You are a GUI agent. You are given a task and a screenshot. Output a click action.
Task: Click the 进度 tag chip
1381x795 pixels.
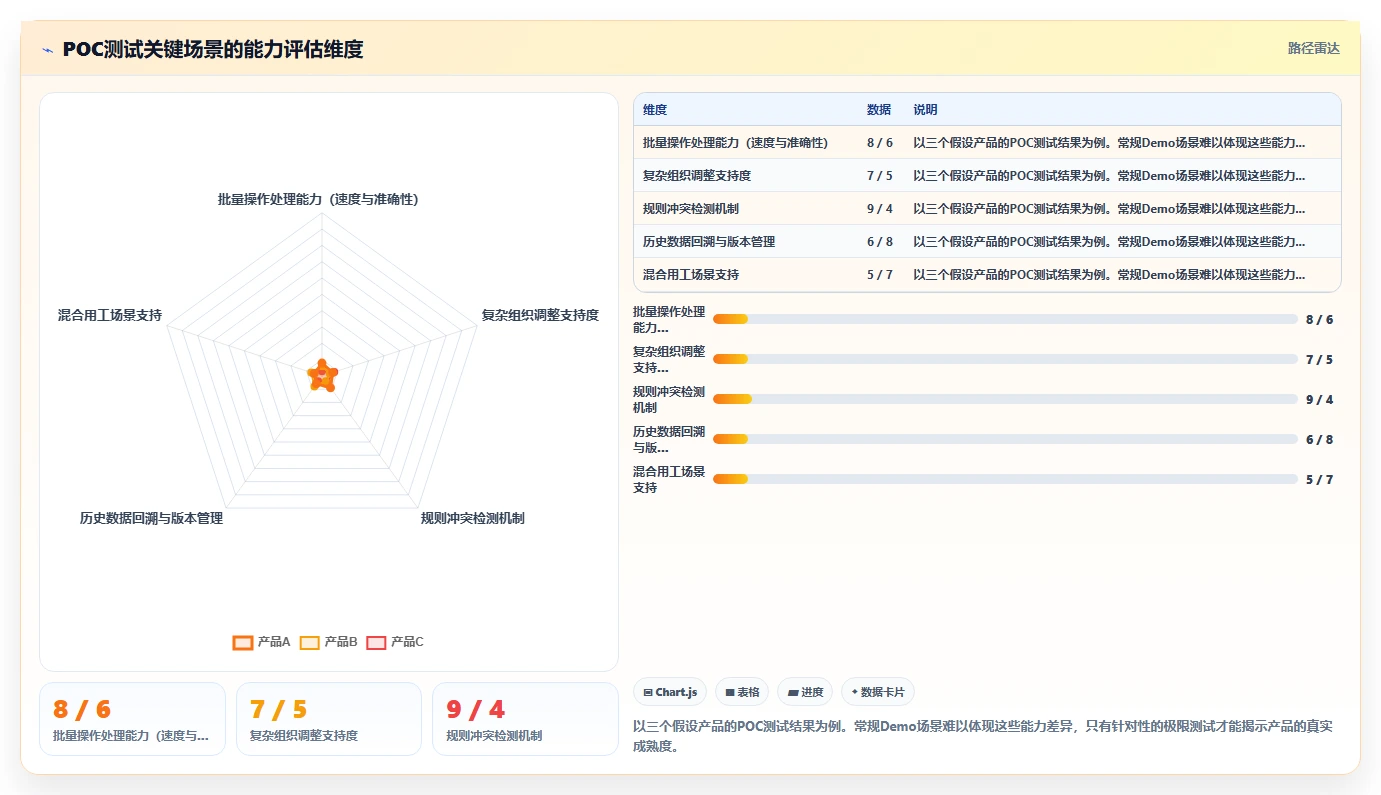(x=805, y=692)
